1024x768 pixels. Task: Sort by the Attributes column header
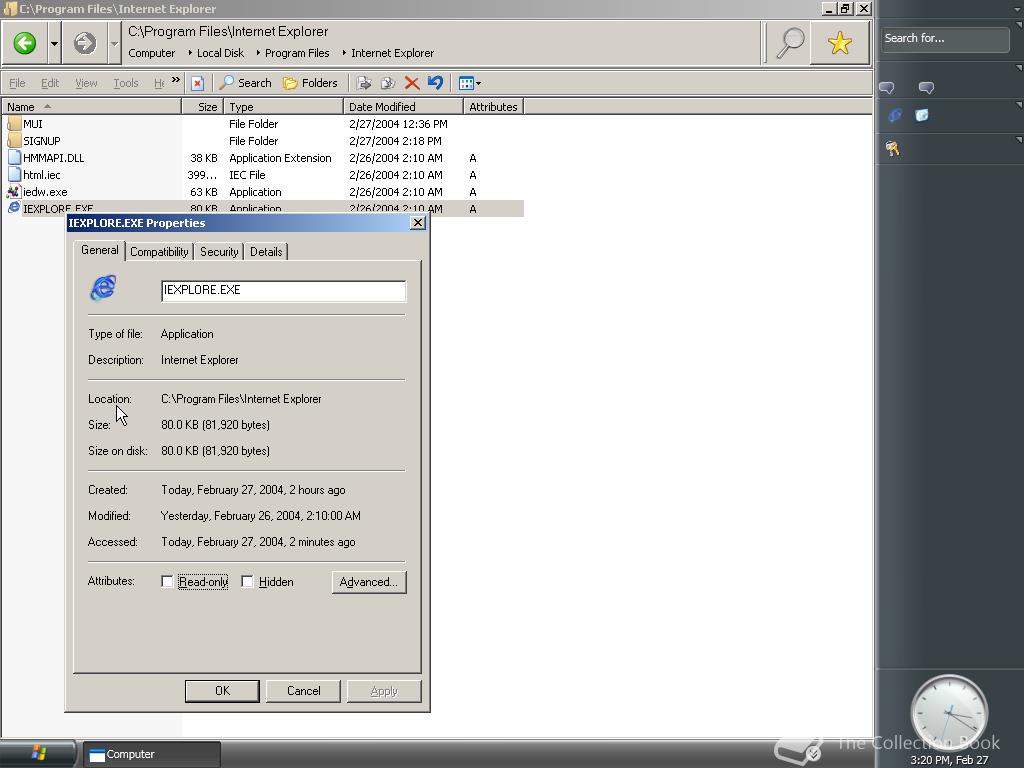click(x=494, y=106)
